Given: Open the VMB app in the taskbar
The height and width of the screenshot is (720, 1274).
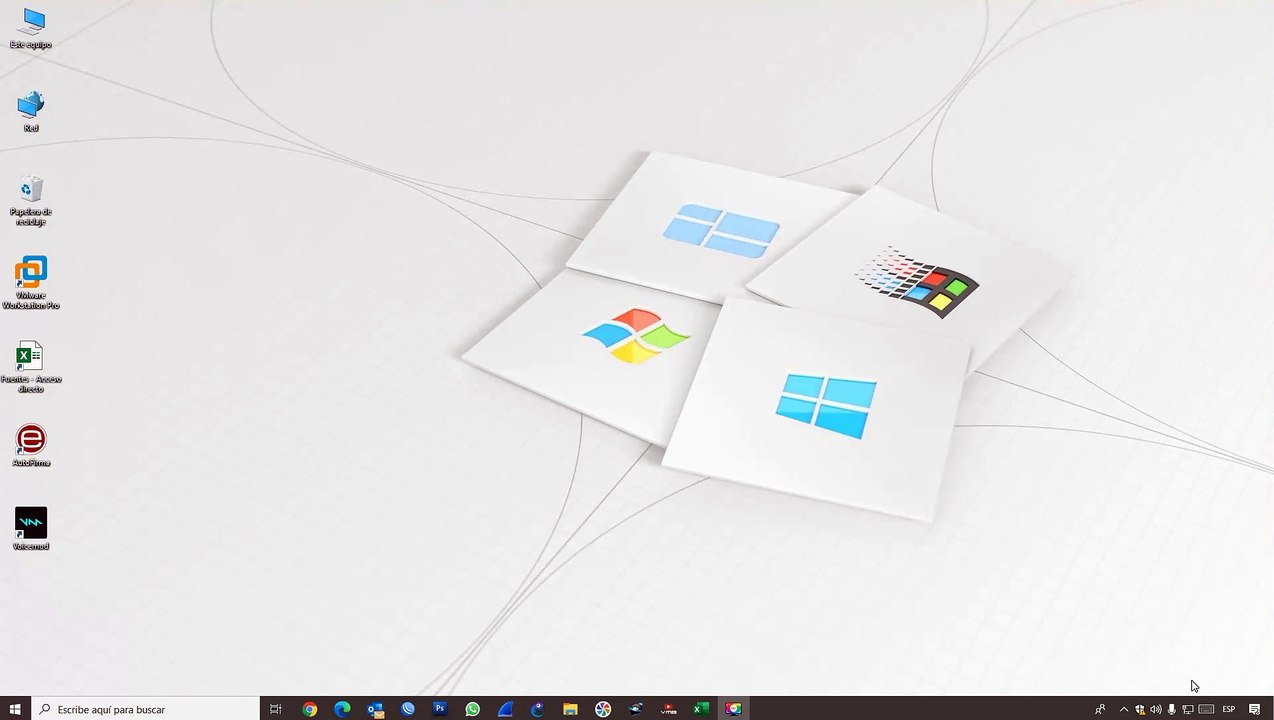Looking at the screenshot, I should coord(668,709).
